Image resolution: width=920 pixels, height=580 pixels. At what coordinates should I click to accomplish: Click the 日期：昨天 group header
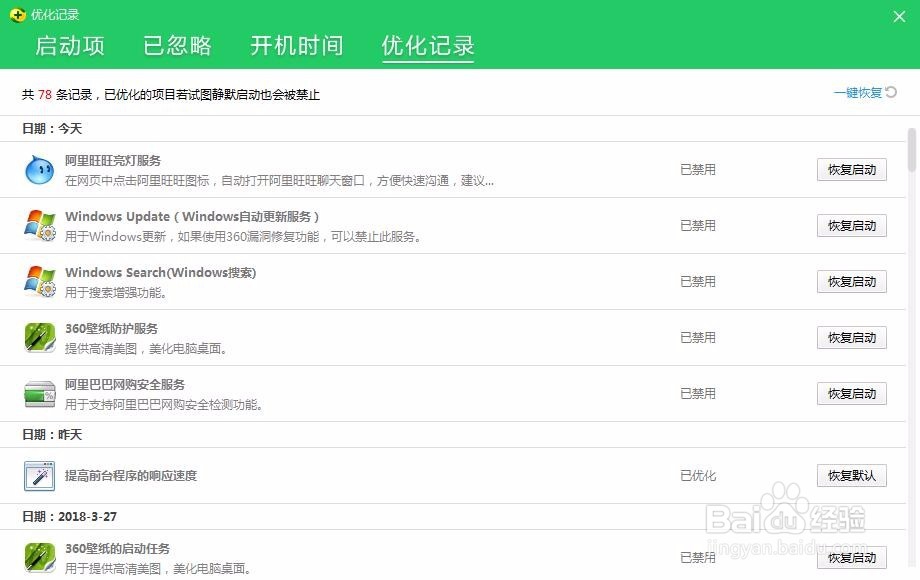tap(52, 435)
